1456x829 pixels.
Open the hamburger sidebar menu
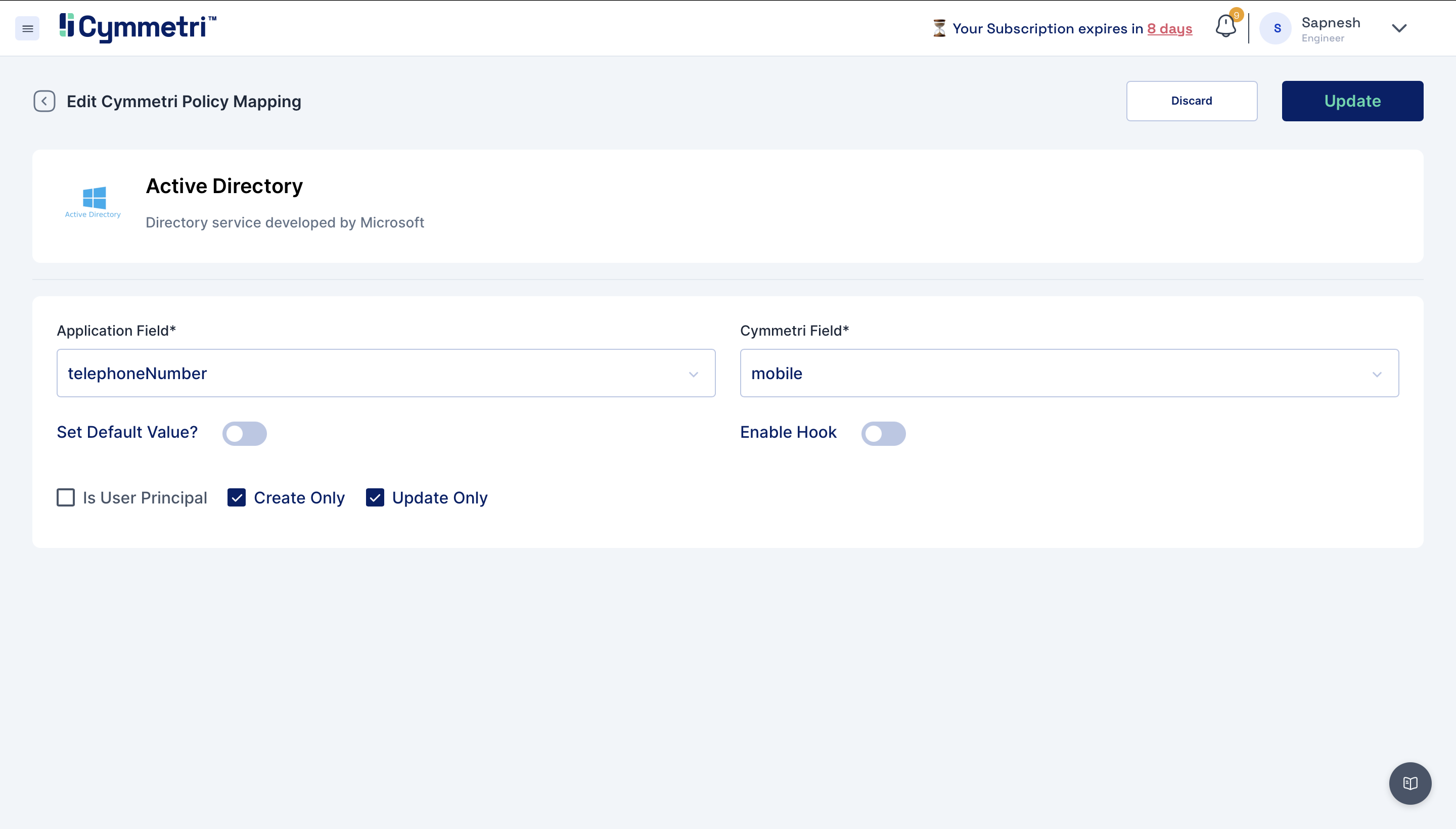[x=27, y=28]
